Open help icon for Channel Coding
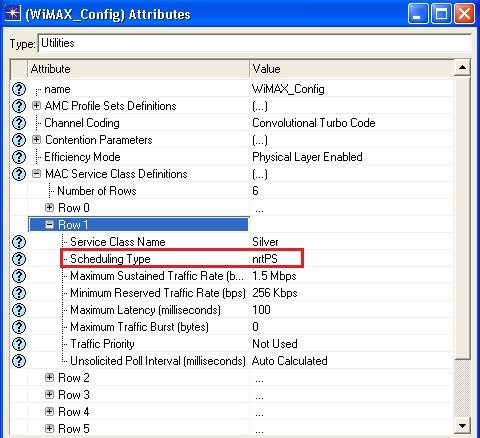The height and width of the screenshot is (438, 480). 19,123
